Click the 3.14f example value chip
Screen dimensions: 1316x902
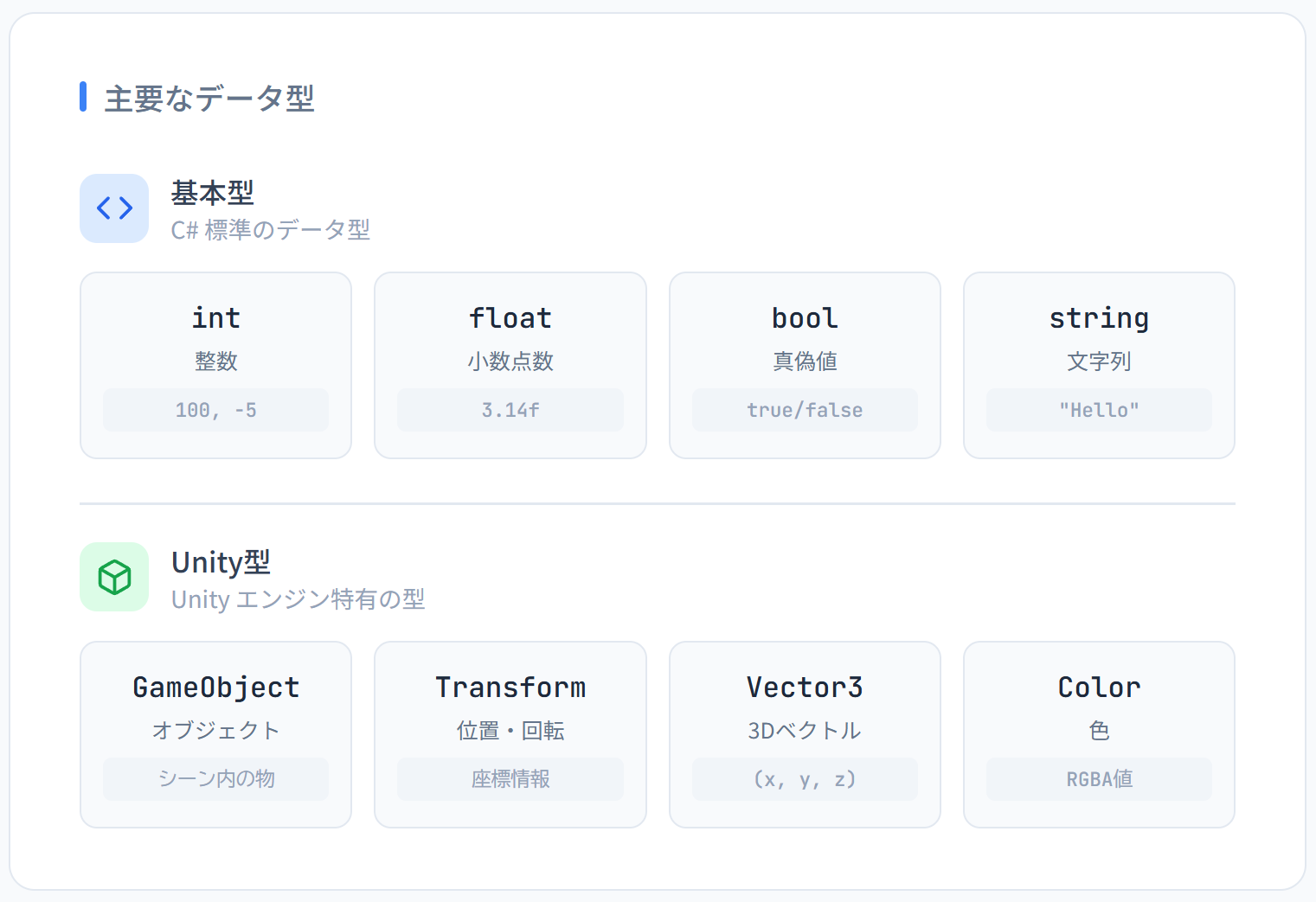coord(510,410)
